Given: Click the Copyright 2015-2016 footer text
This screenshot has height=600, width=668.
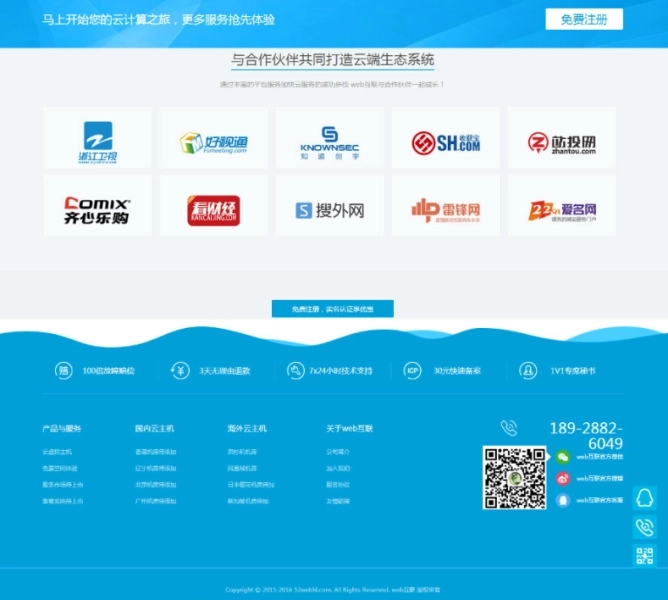Looking at the screenshot, I should (333, 590).
